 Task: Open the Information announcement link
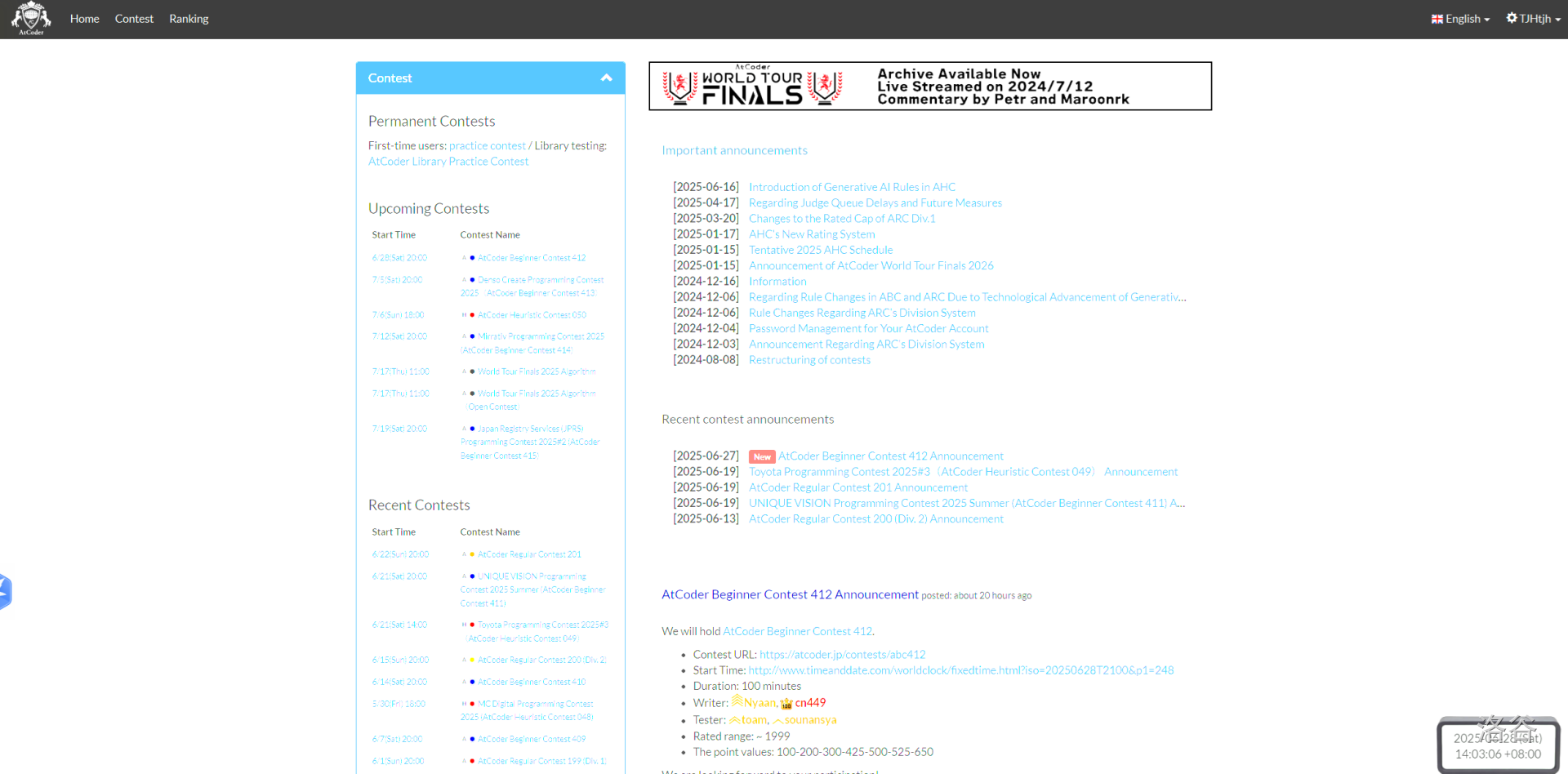pos(777,281)
